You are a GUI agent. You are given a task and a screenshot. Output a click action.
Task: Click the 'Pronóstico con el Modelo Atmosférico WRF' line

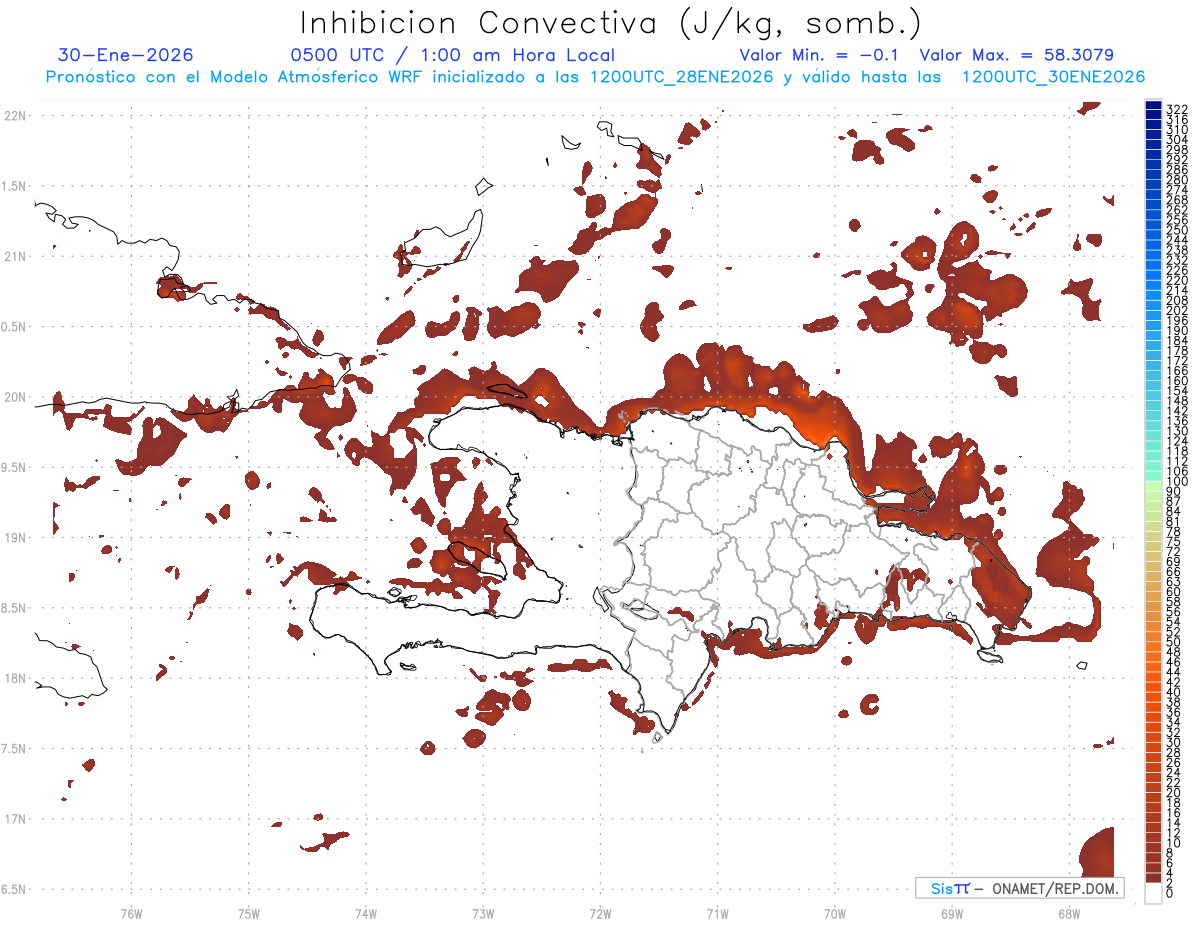pyautogui.click(x=596, y=76)
